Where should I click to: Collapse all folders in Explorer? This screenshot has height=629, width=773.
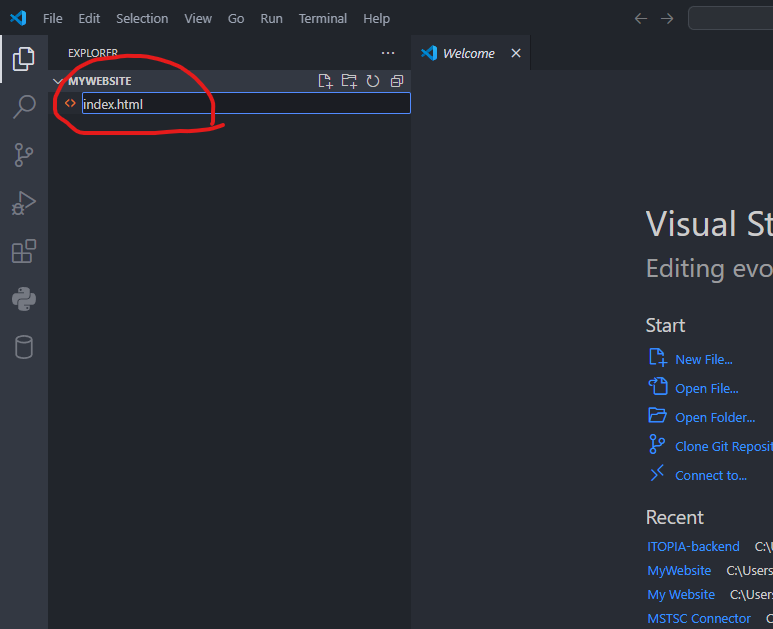click(x=397, y=81)
